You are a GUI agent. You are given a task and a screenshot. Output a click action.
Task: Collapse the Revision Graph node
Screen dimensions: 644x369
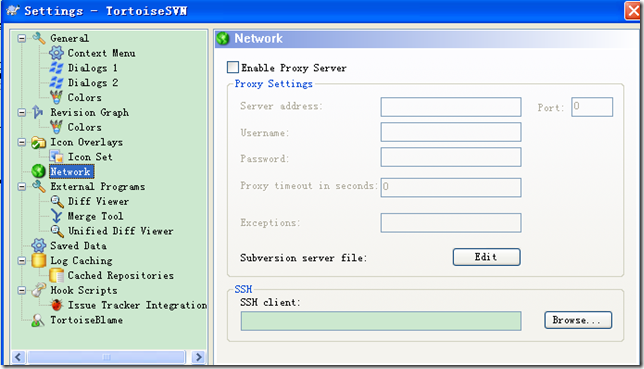coord(22,112)
